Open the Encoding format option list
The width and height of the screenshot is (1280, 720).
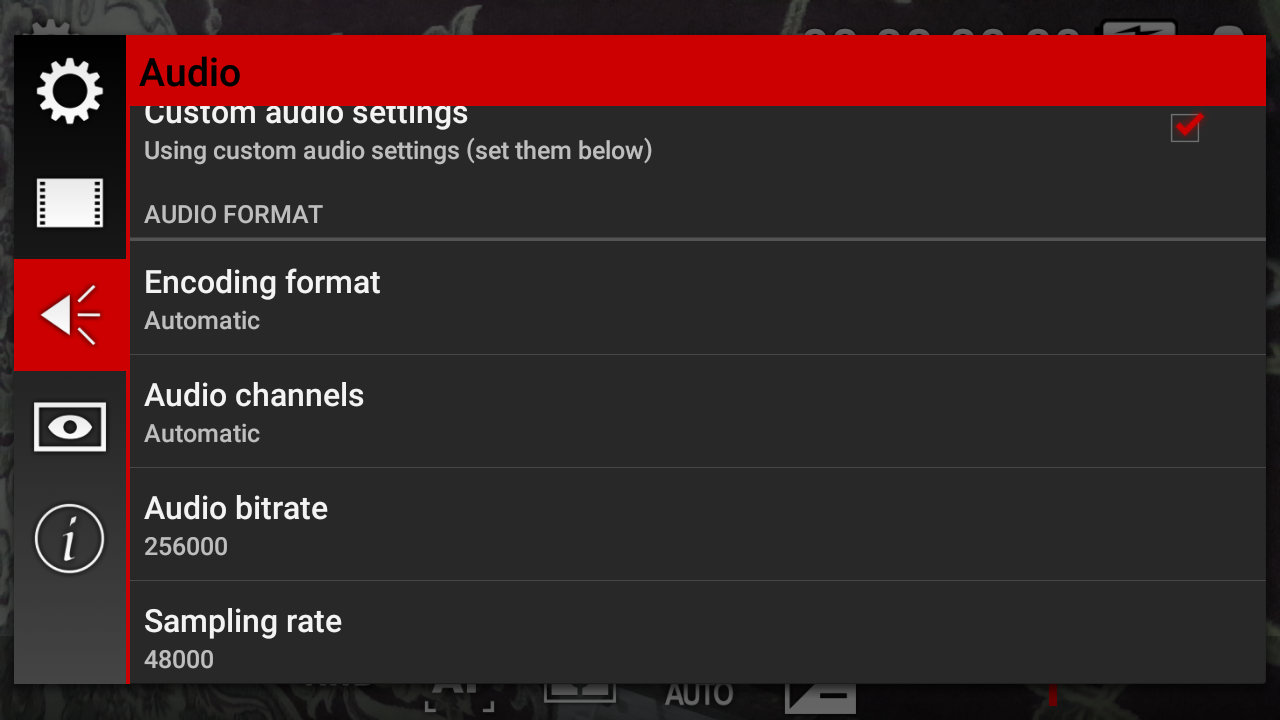point(697,298)
